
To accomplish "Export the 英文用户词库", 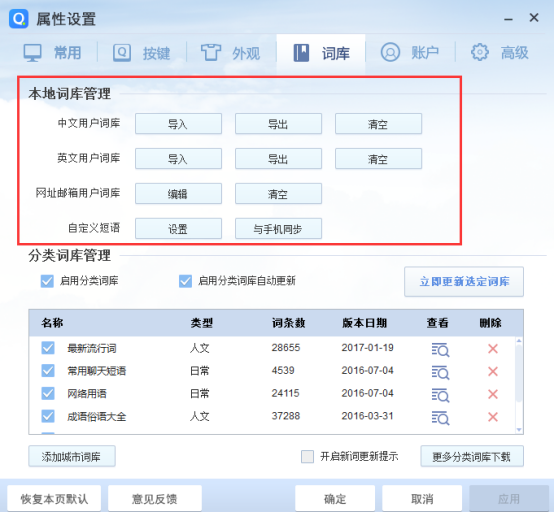I will click(278, 159).
